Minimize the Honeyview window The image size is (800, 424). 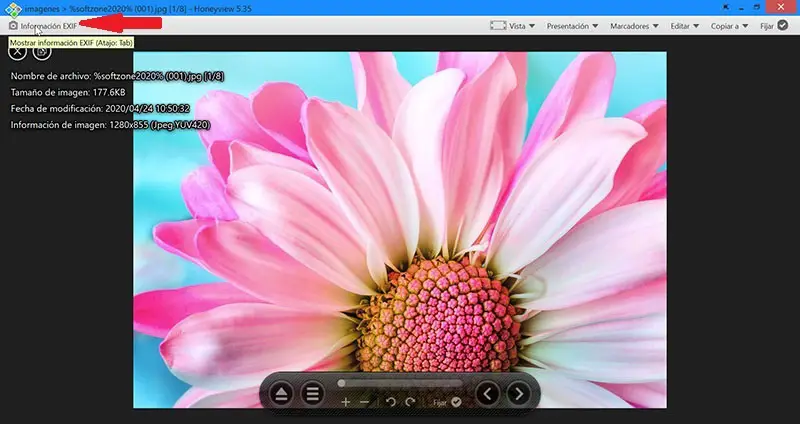click(x=741, y=8)
